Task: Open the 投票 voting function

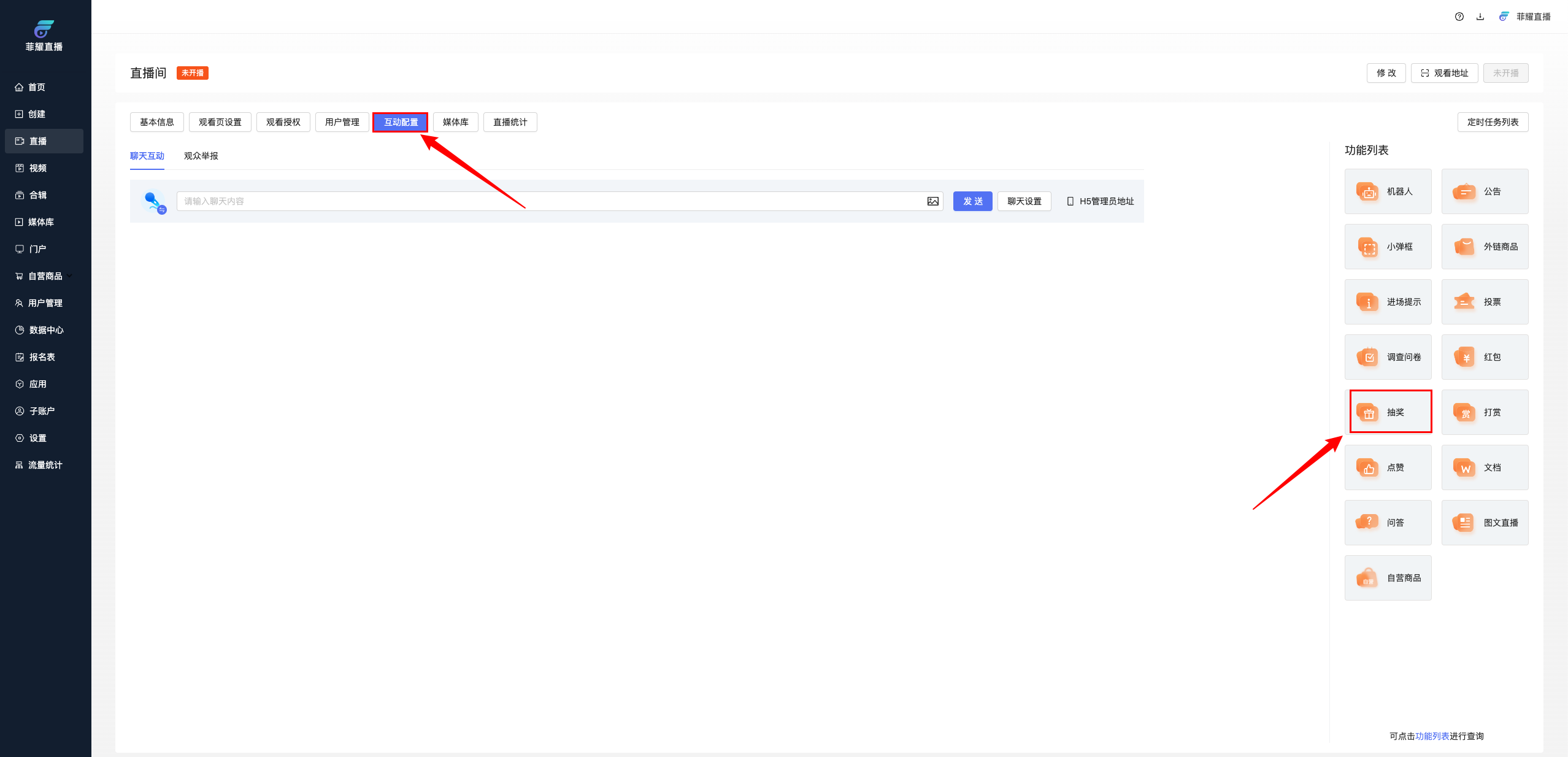Action: 1485,302
